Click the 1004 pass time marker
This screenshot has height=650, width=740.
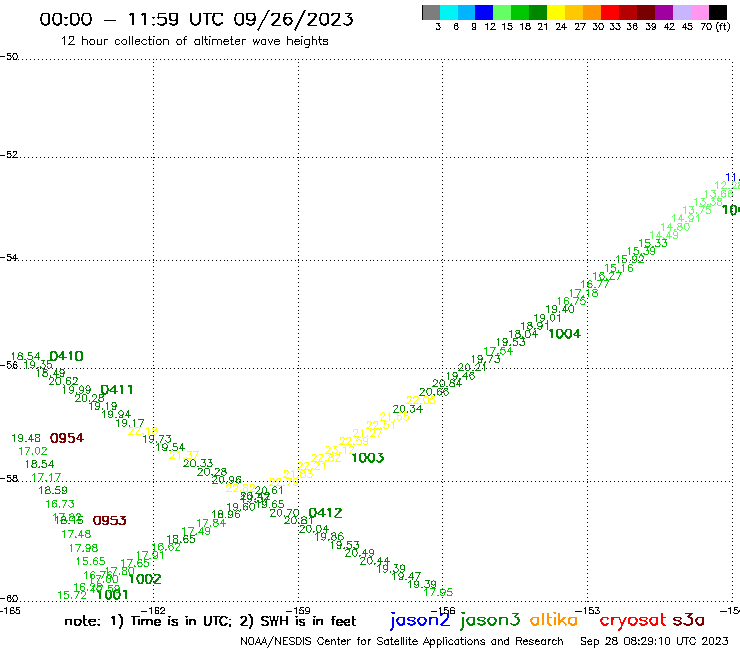point(564,334)
